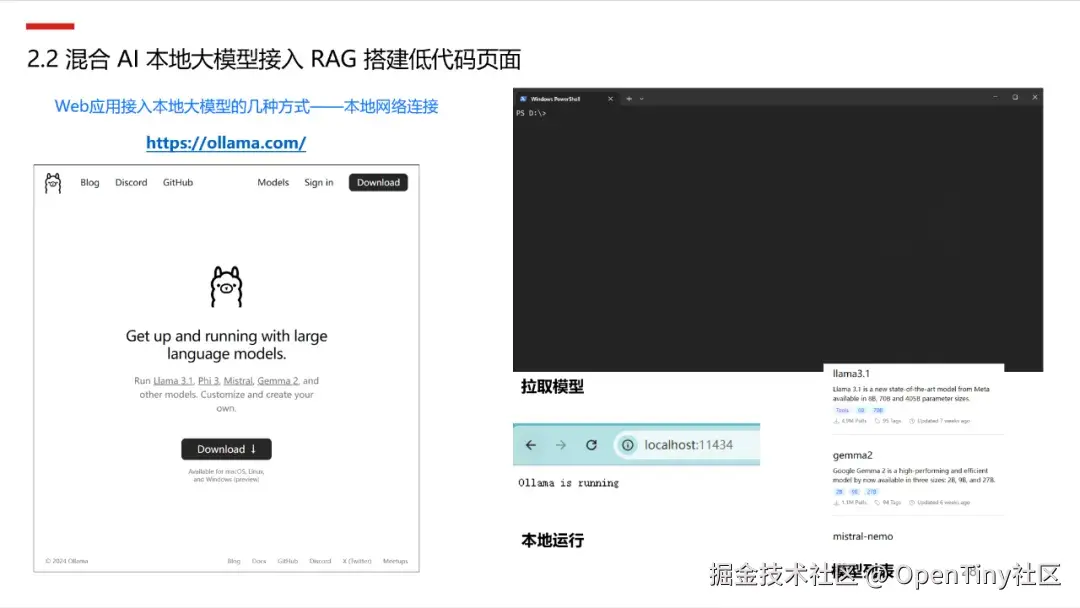Click the central Download button
This screenshot has width=1080, height=608.
pos(226,448)
